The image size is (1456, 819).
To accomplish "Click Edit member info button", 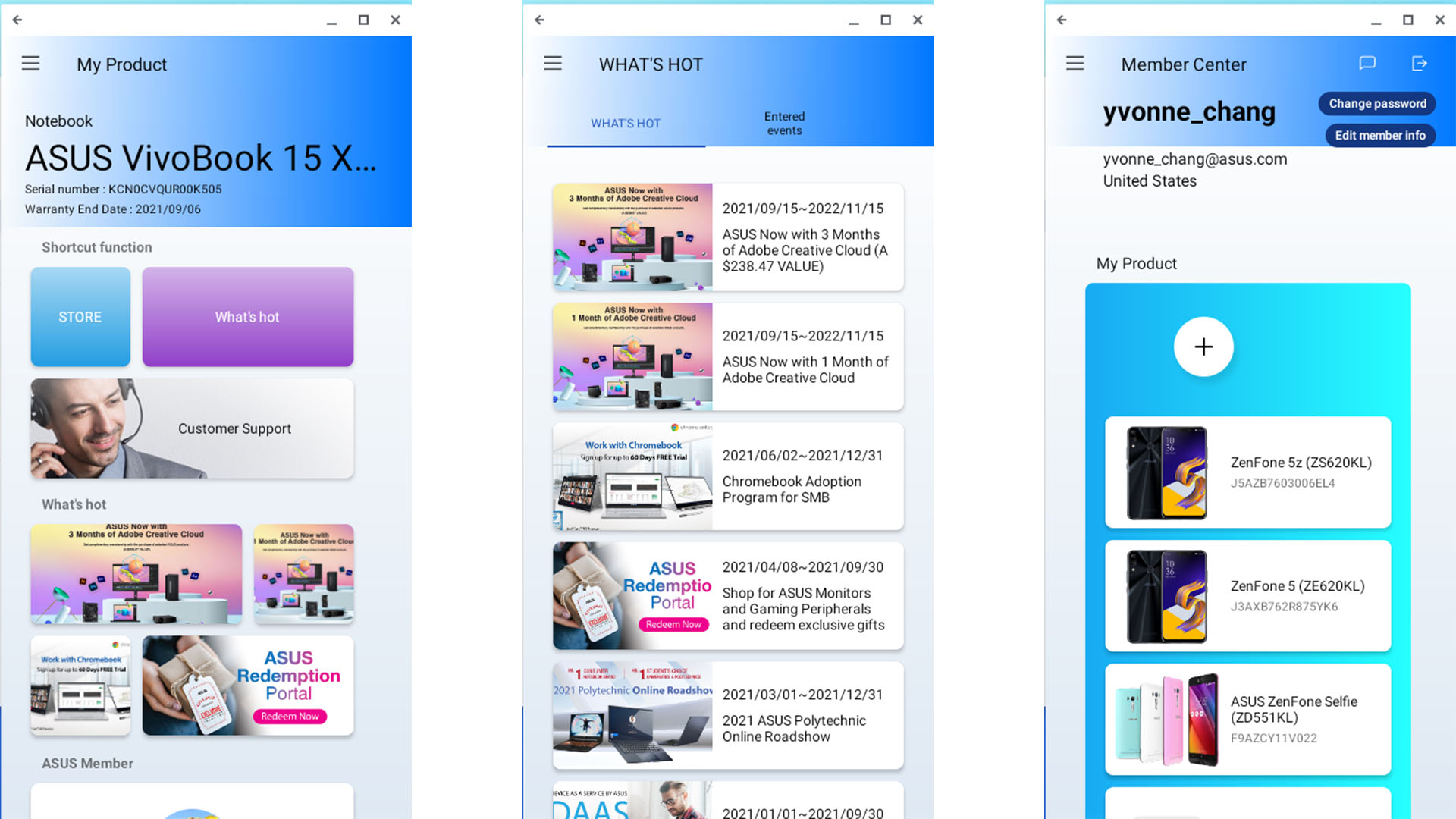I will point(1379,136).
